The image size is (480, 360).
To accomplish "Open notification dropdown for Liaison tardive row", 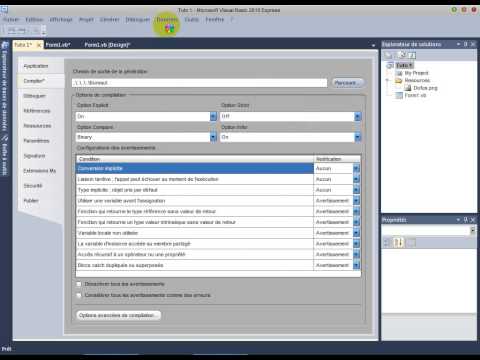I will point(356,179).
